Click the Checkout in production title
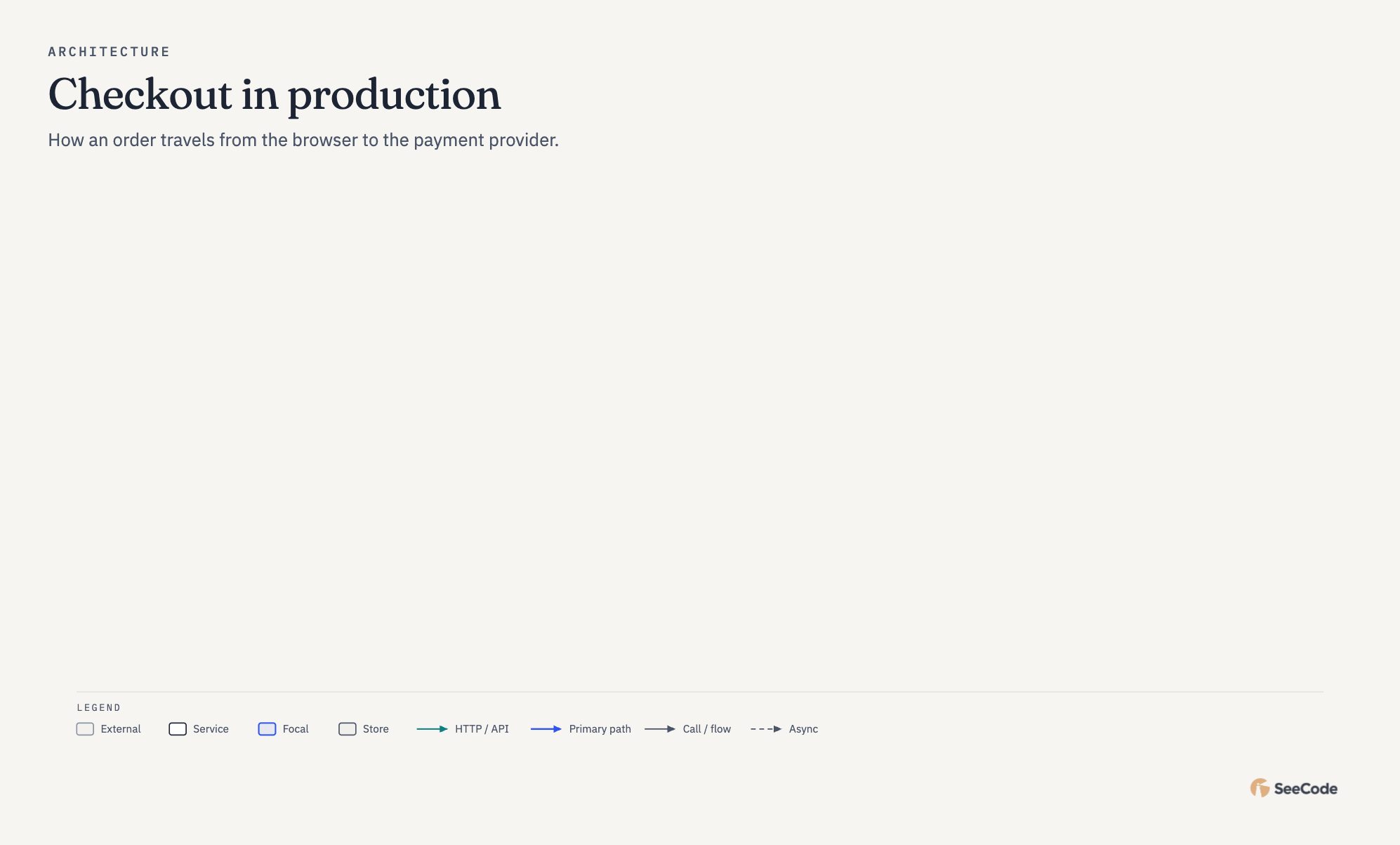The height and width of the screenshot is (845, 1400). [275, 94]
